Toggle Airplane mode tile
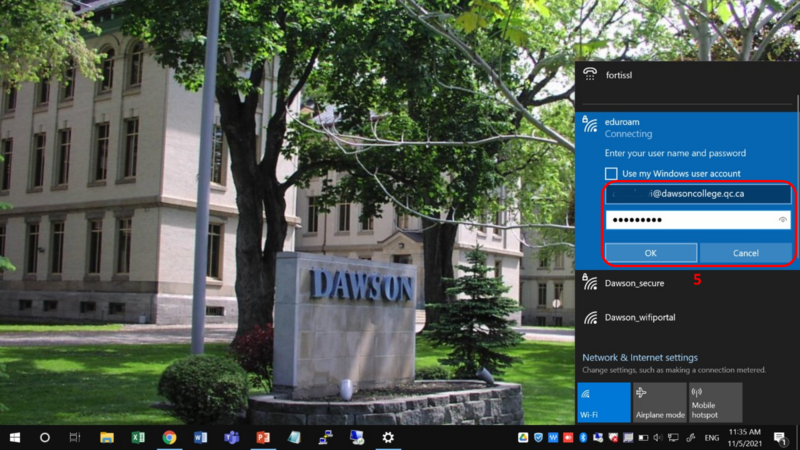This screenshot has width=800, height=450. (660, 403)
